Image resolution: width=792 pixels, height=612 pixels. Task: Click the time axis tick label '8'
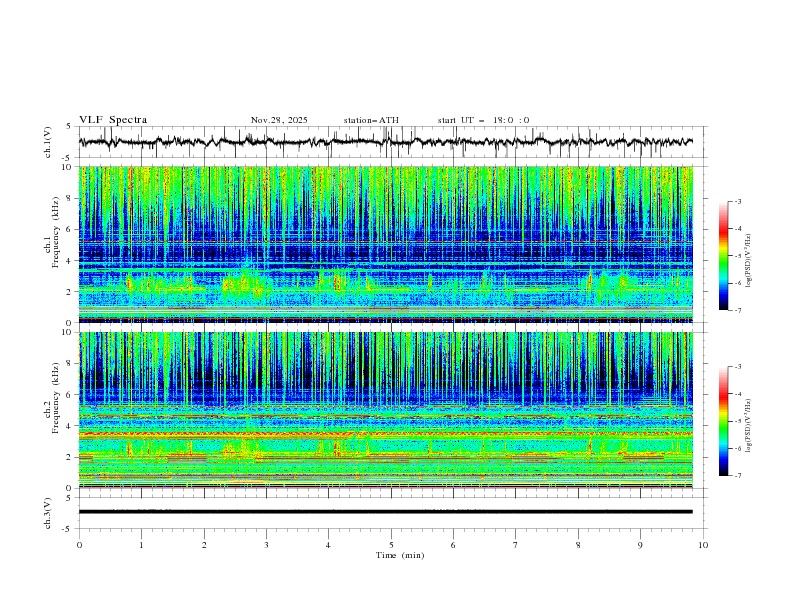point(578,545)
